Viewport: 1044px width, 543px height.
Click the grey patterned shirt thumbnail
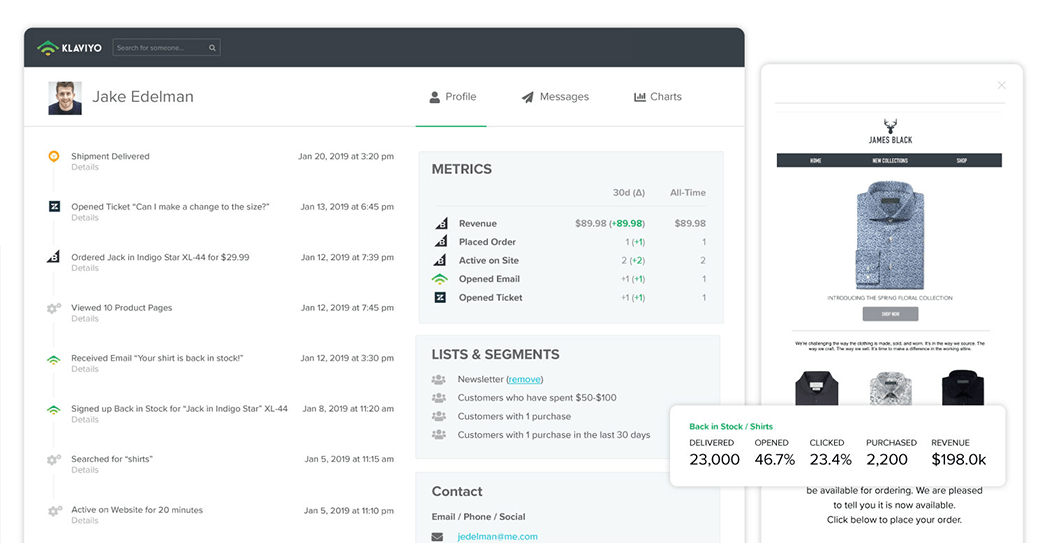coord(890,388)
